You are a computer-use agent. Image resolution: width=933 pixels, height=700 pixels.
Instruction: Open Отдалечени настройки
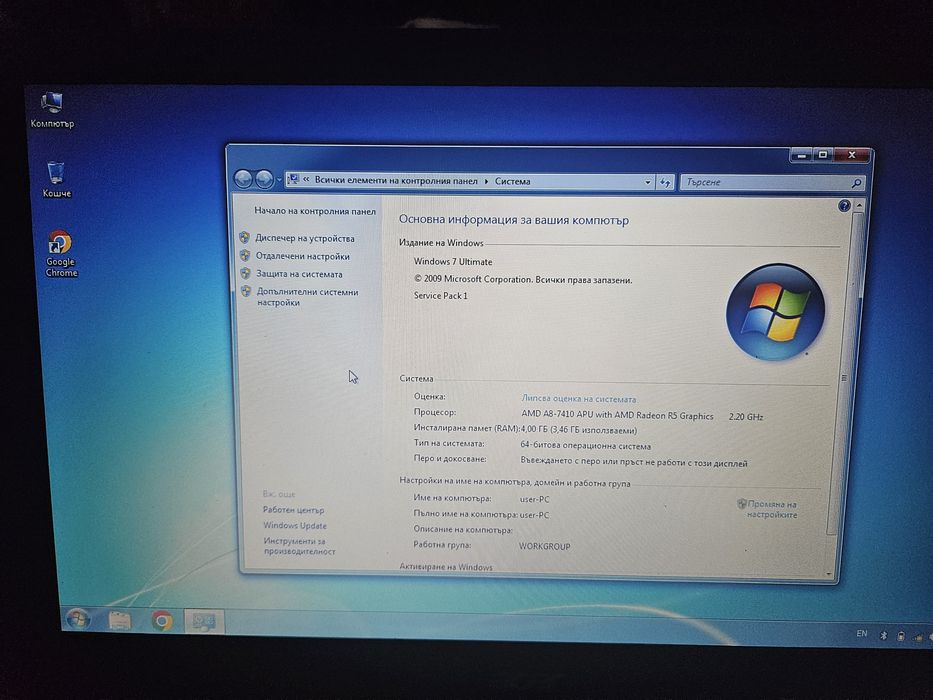(302, 256)
